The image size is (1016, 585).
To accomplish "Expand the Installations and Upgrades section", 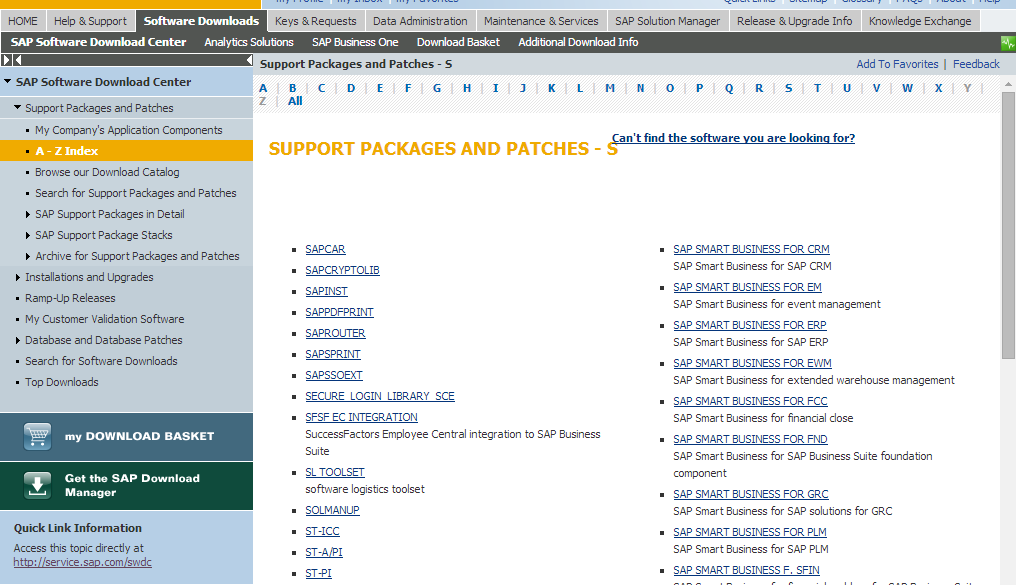I will click(17, 277).
